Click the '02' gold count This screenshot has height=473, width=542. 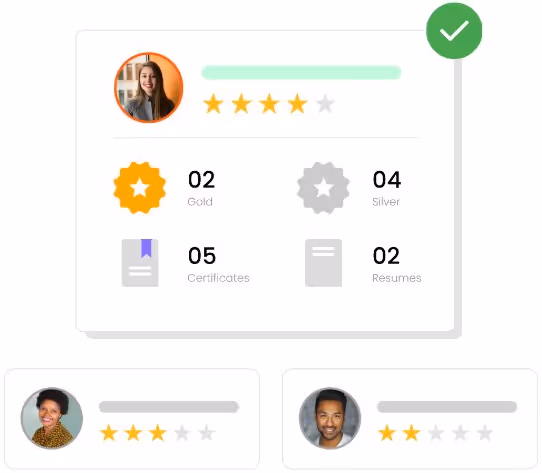202,179
